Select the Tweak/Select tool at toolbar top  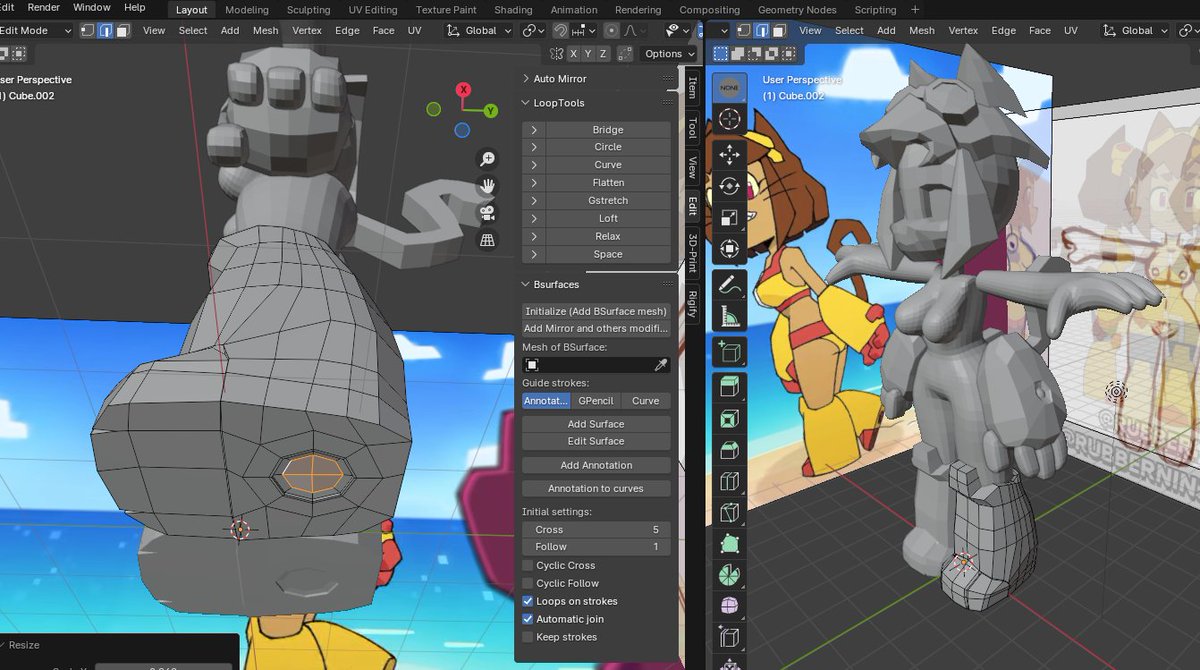(729, 86)
